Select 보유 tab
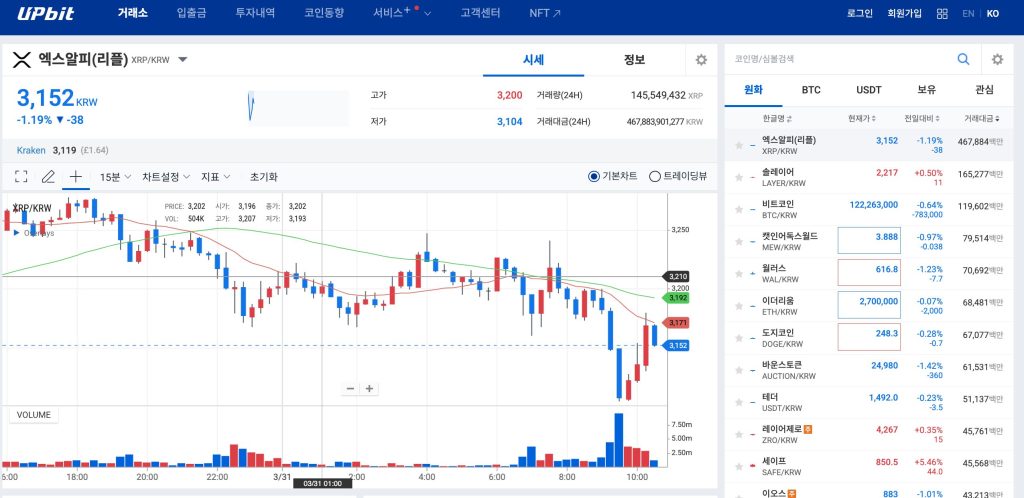 point(927,90)
